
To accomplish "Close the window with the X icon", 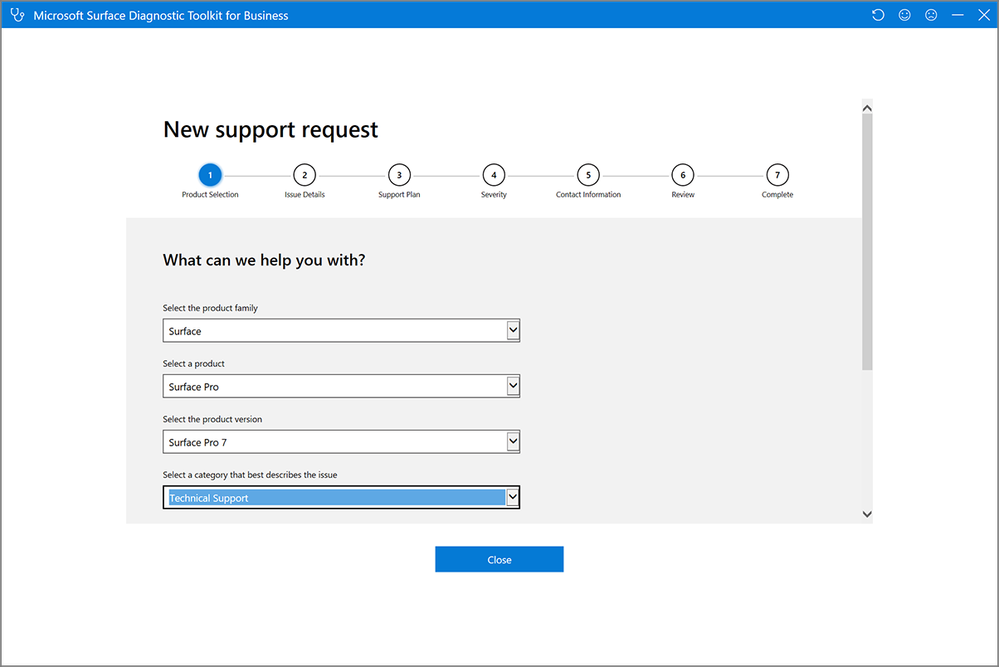I will click(984, 15).
